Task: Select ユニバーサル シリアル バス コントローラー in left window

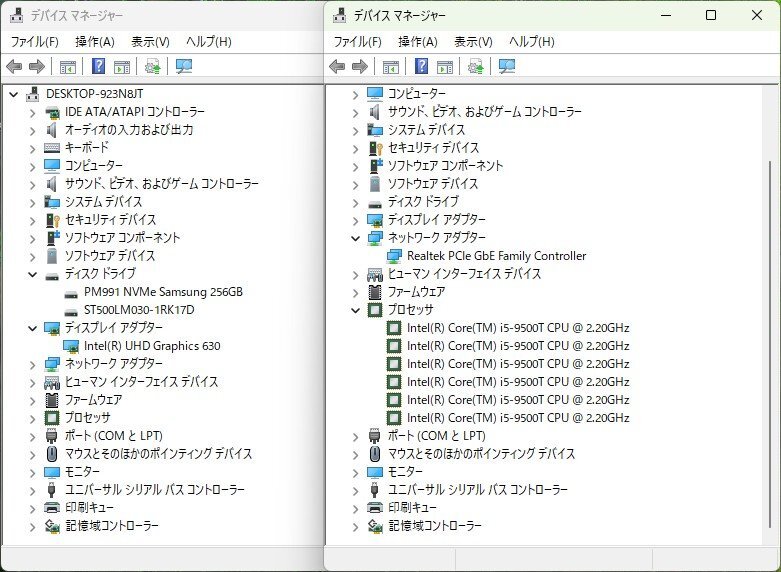Action: point(155,489)
